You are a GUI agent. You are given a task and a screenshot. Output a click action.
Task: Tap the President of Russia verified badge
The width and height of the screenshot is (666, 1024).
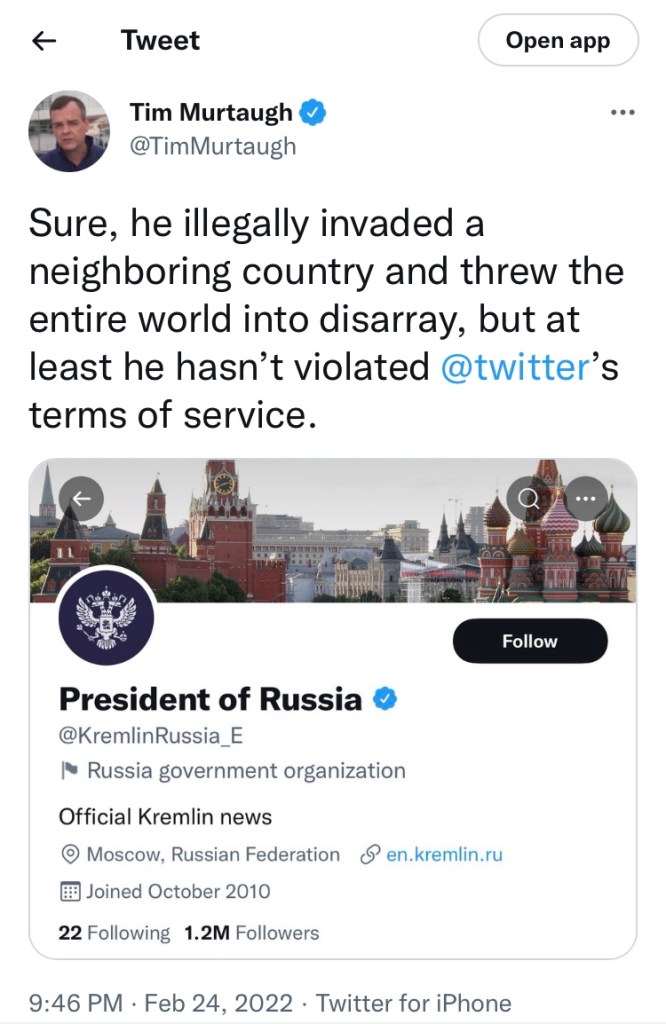385,699
